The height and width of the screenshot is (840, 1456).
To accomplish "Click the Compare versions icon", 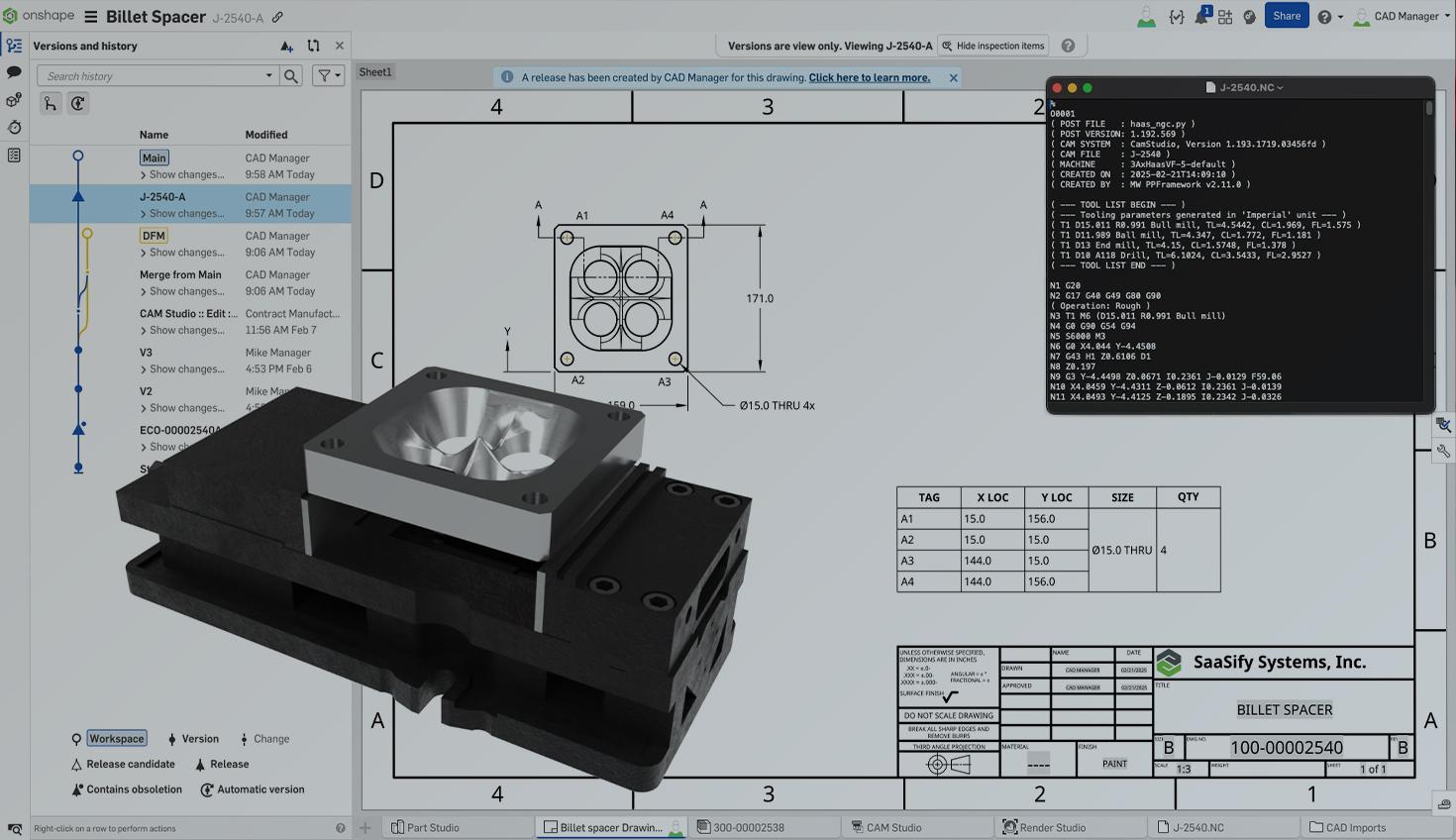I will [x=313, y=46].
